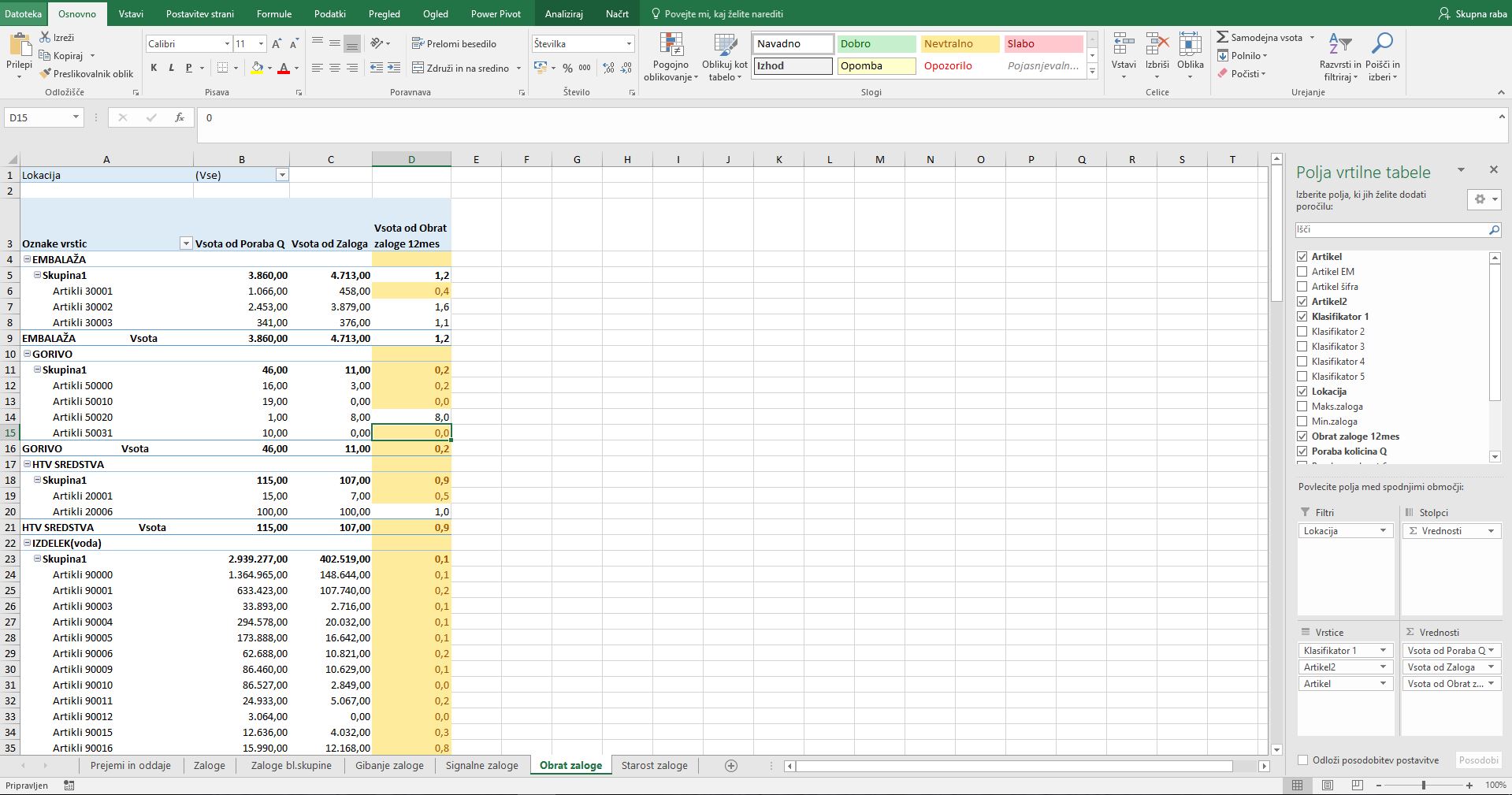Click the pivot field search box
Image resolution: width=1512 pixels, height=795 pixels.
click(x=1391, y=229)
